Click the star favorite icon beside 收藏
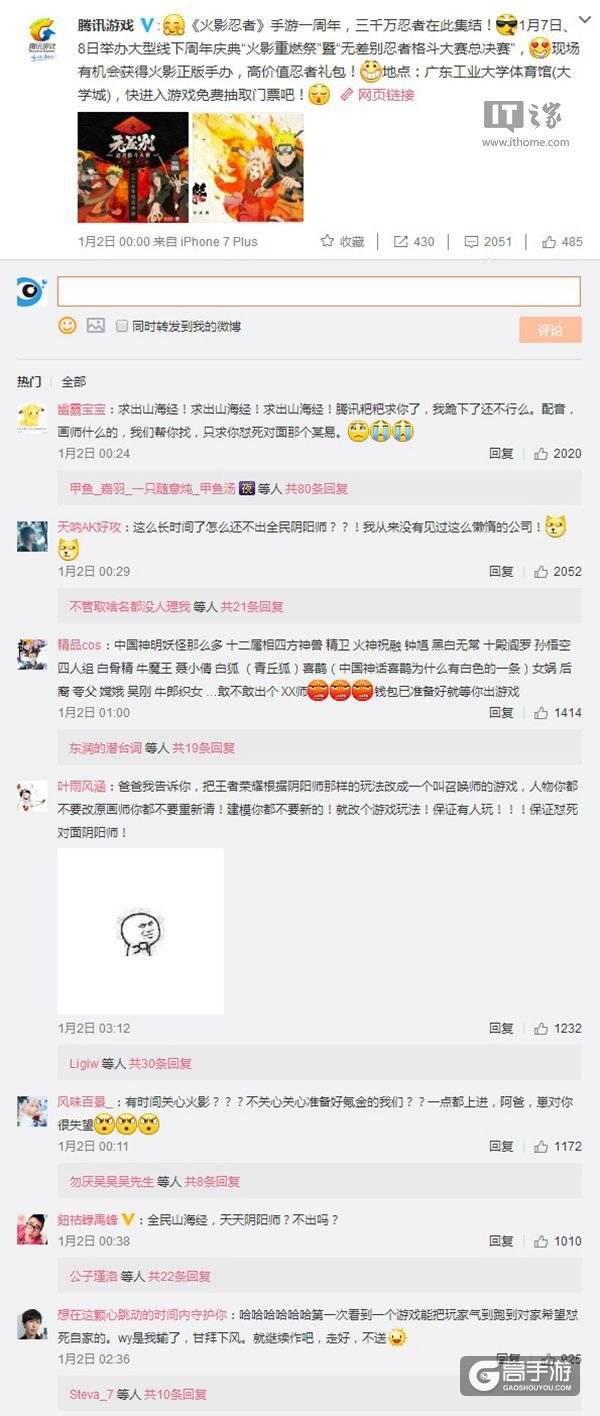Image resolution: width=600 pixels, height=1416 pixels. pos(326,241)
